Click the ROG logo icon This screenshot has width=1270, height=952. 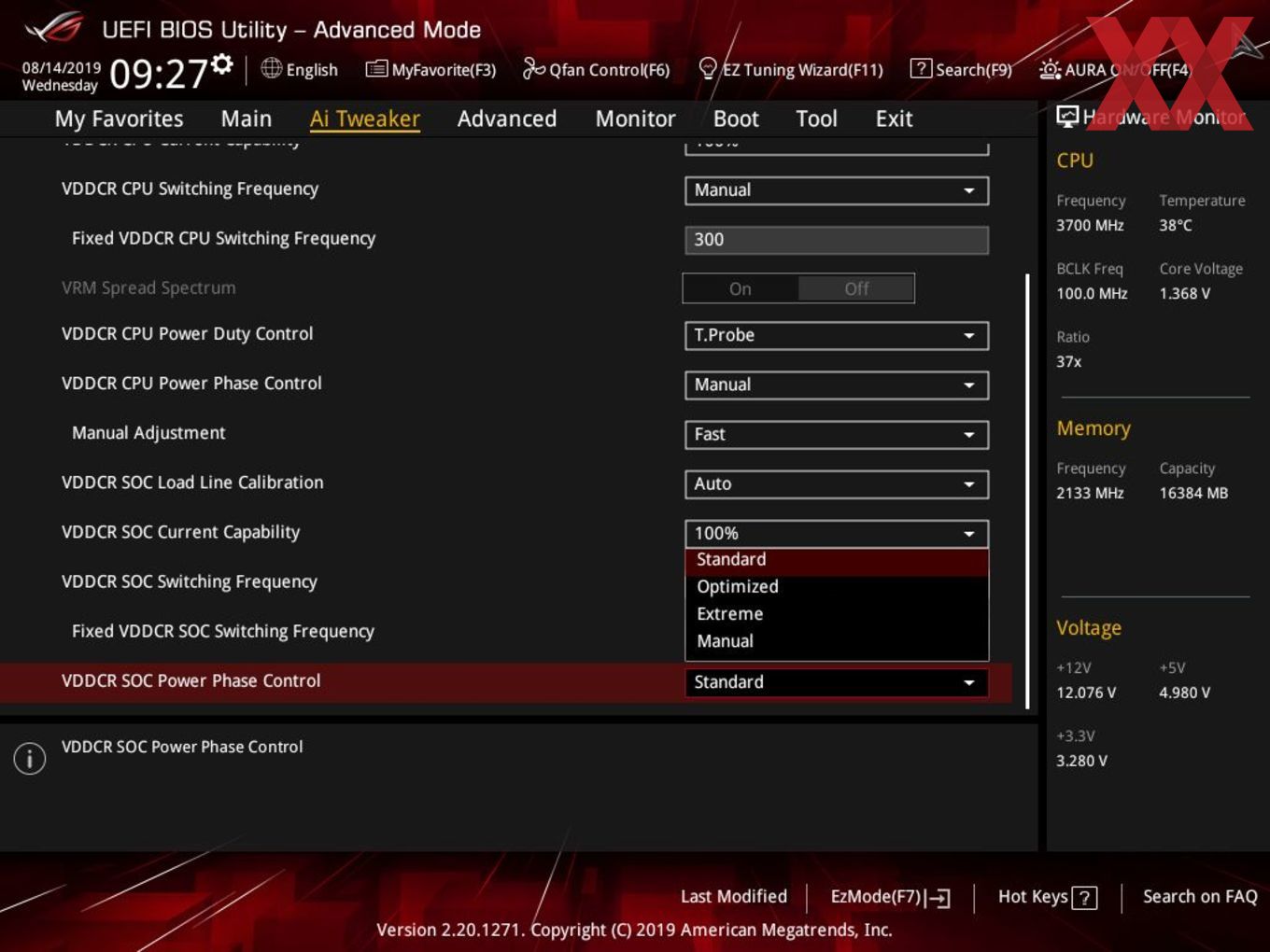click(x=54, y=28)
